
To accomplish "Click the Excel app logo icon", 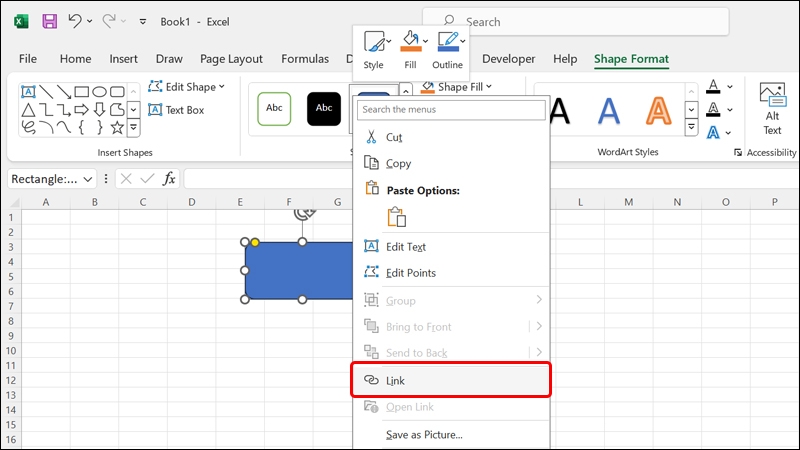I will pos(21,21).
